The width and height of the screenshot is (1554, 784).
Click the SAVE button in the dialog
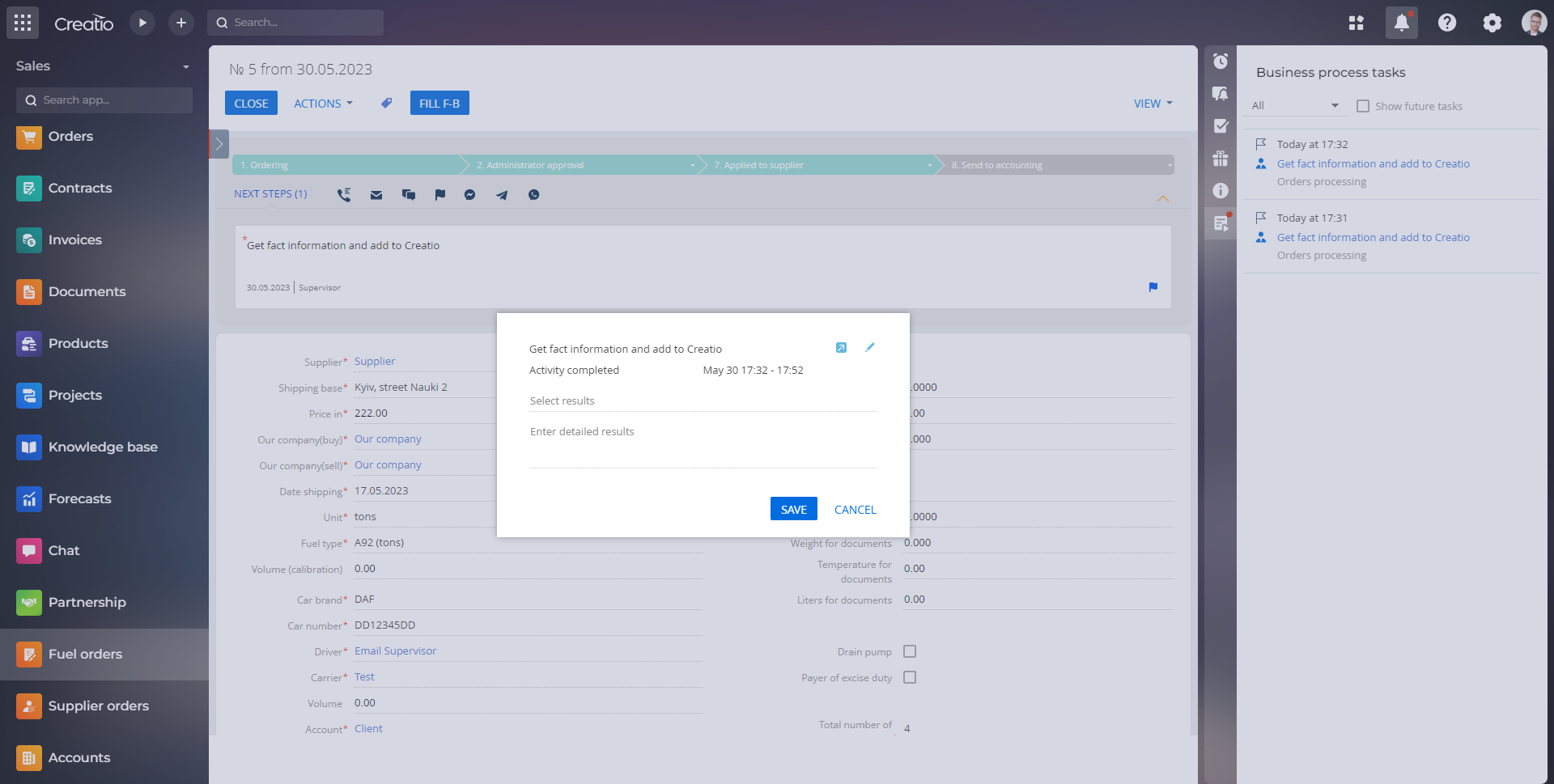point(793,508)
